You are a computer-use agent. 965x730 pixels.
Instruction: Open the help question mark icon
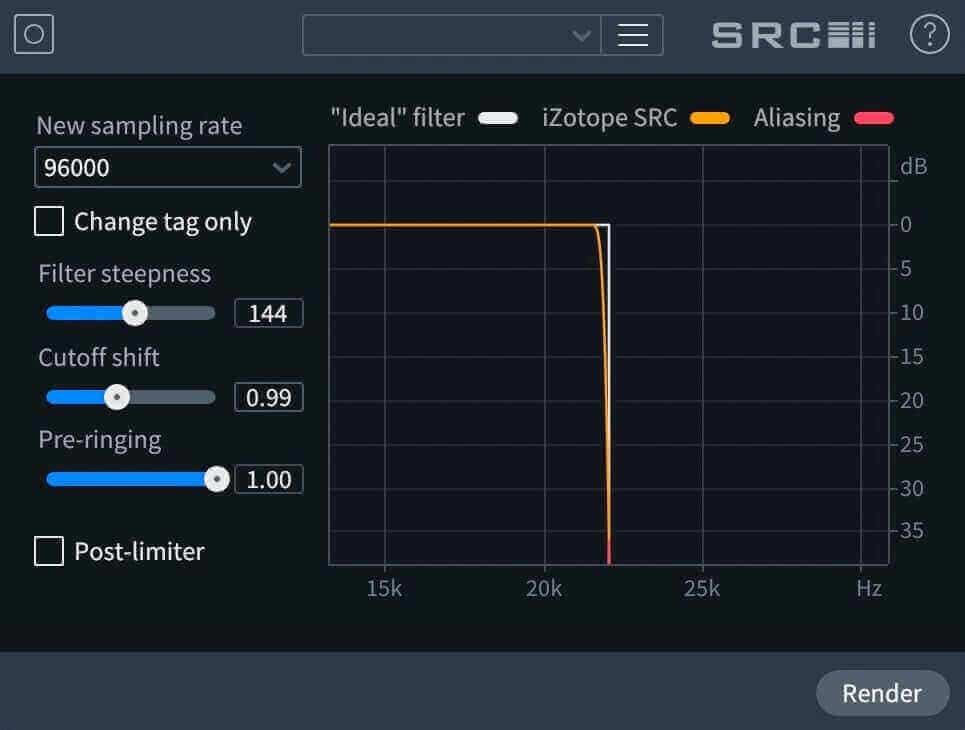click(x=929, y=34)
